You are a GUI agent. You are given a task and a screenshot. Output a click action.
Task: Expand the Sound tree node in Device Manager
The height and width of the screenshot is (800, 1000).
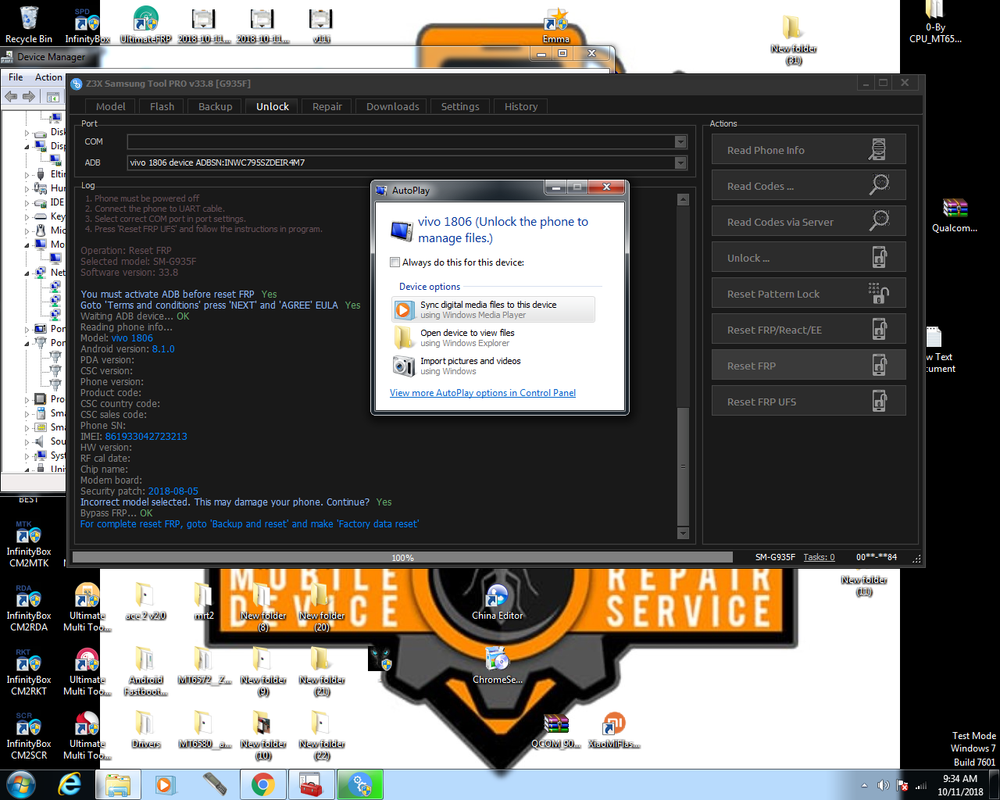click(x=27, y=441)
